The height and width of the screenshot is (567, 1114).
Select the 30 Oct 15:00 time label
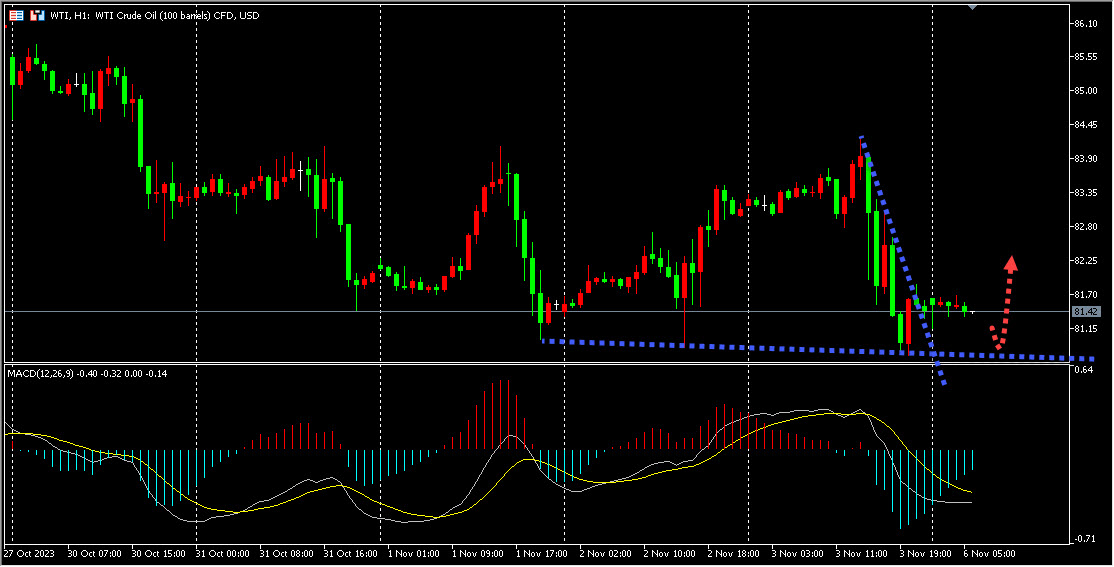click(158, 554)
